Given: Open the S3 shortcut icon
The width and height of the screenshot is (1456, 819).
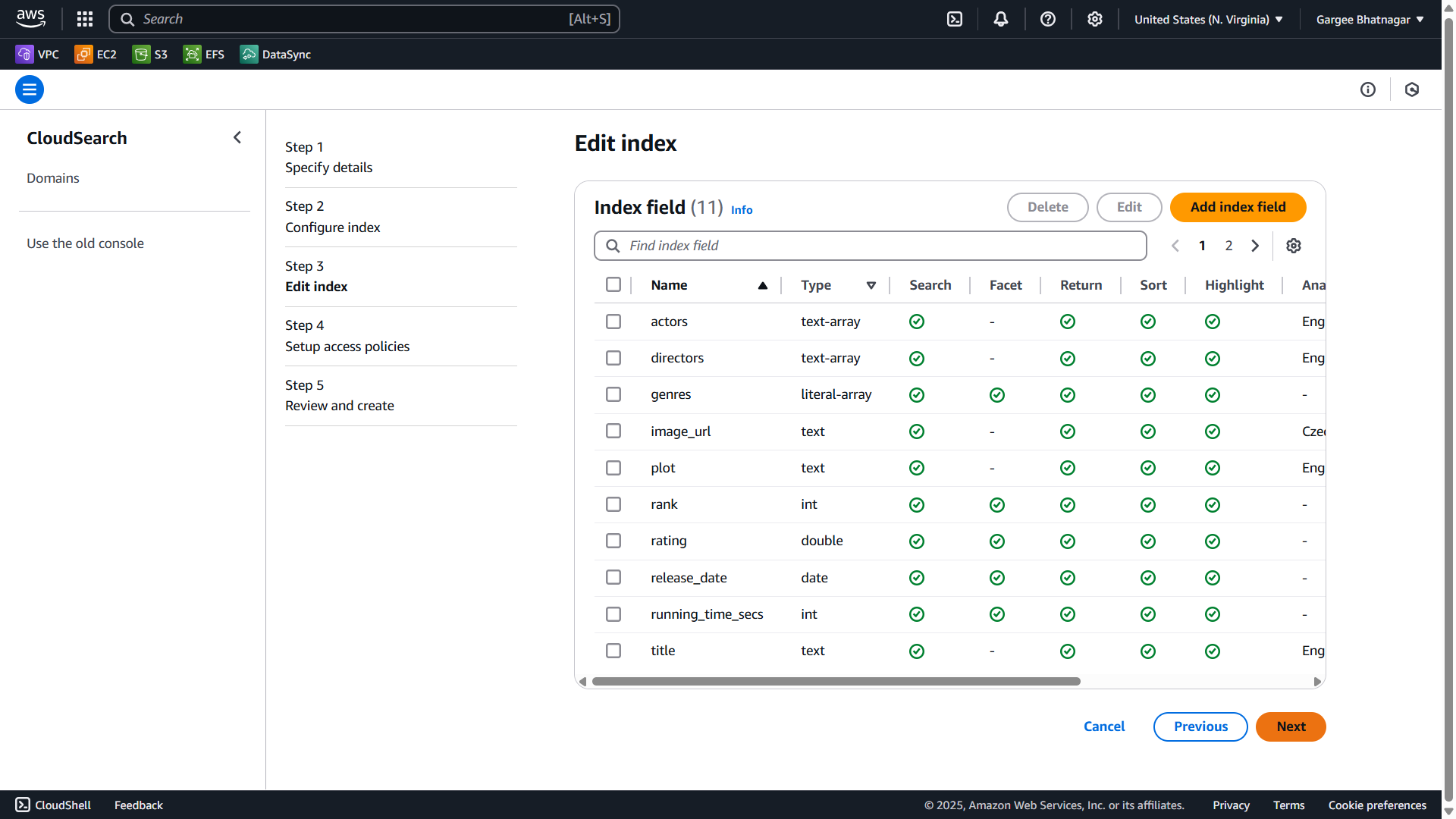Looking at the screenshot, I should [x=141, y=54].
